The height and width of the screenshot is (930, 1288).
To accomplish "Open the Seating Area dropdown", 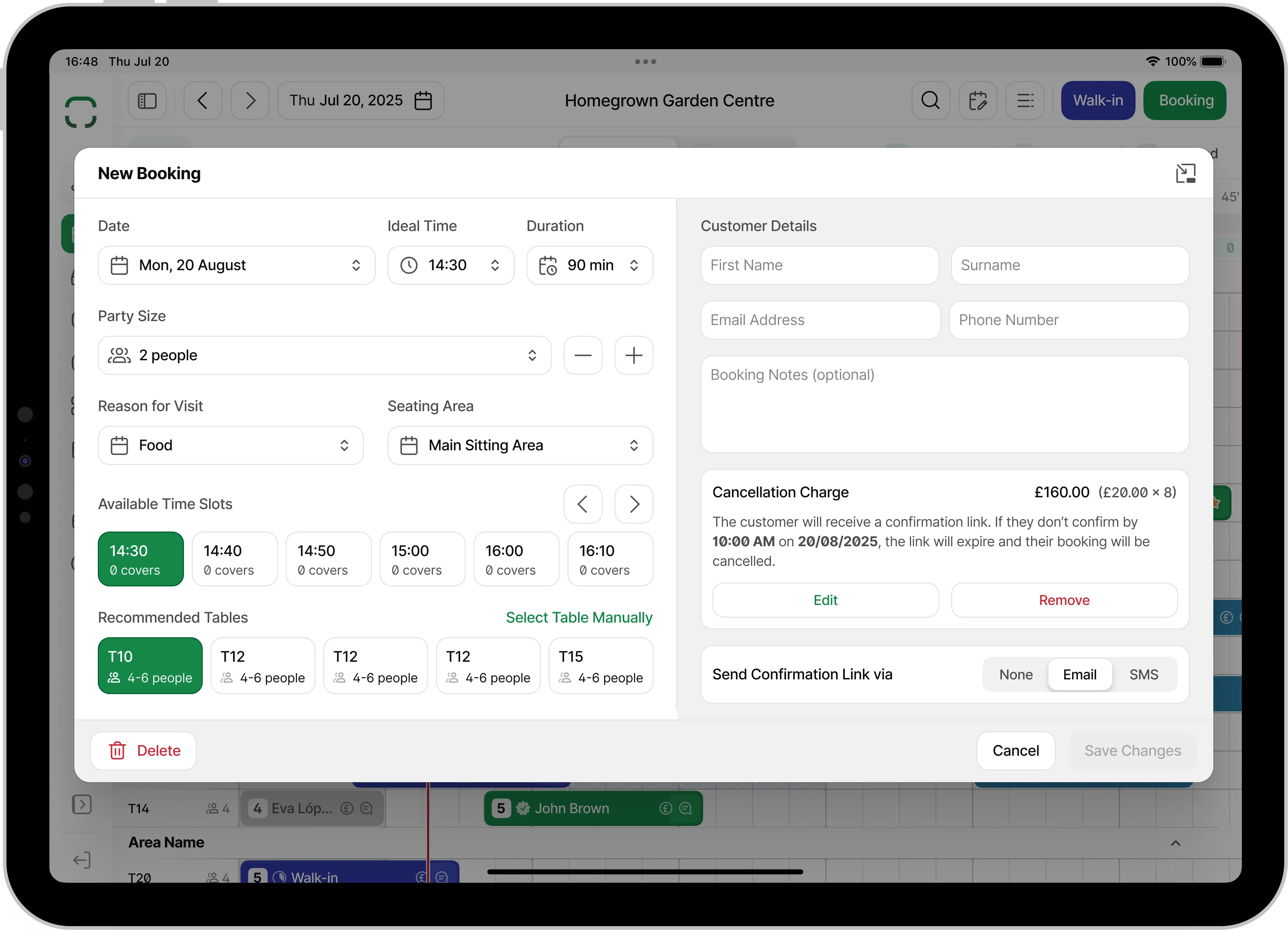I will click(520, 445).
